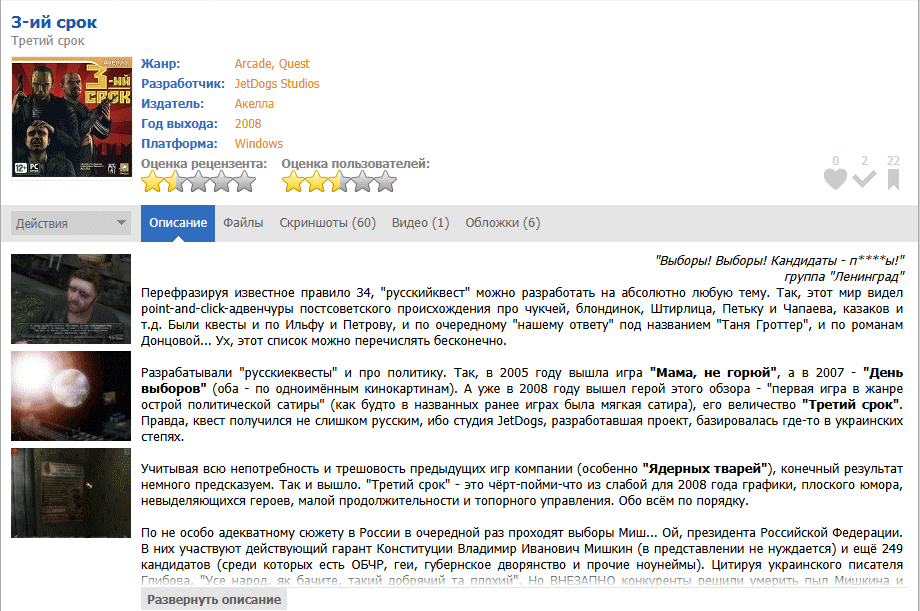The image size is (920, 611).
Task: Click the Arcade genre link
Action: 253,63
